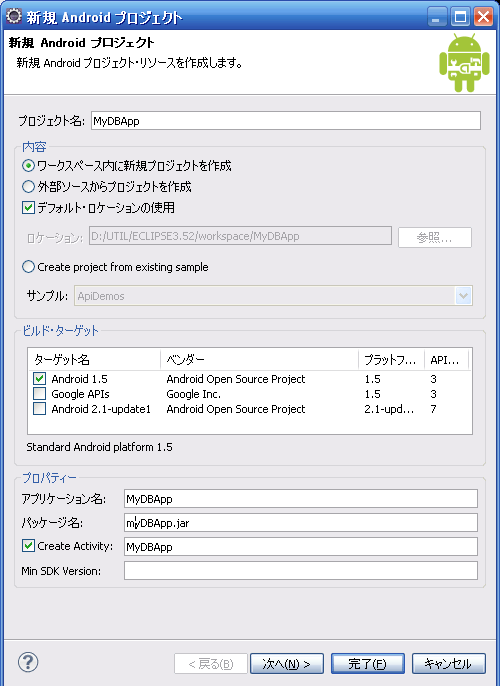Image resolution: width=500 pixels, height=686 pixels.
Task: Select ワークスペース内に新規プロジェクトを作成 radio button
Action: click(x=28, y=165)
